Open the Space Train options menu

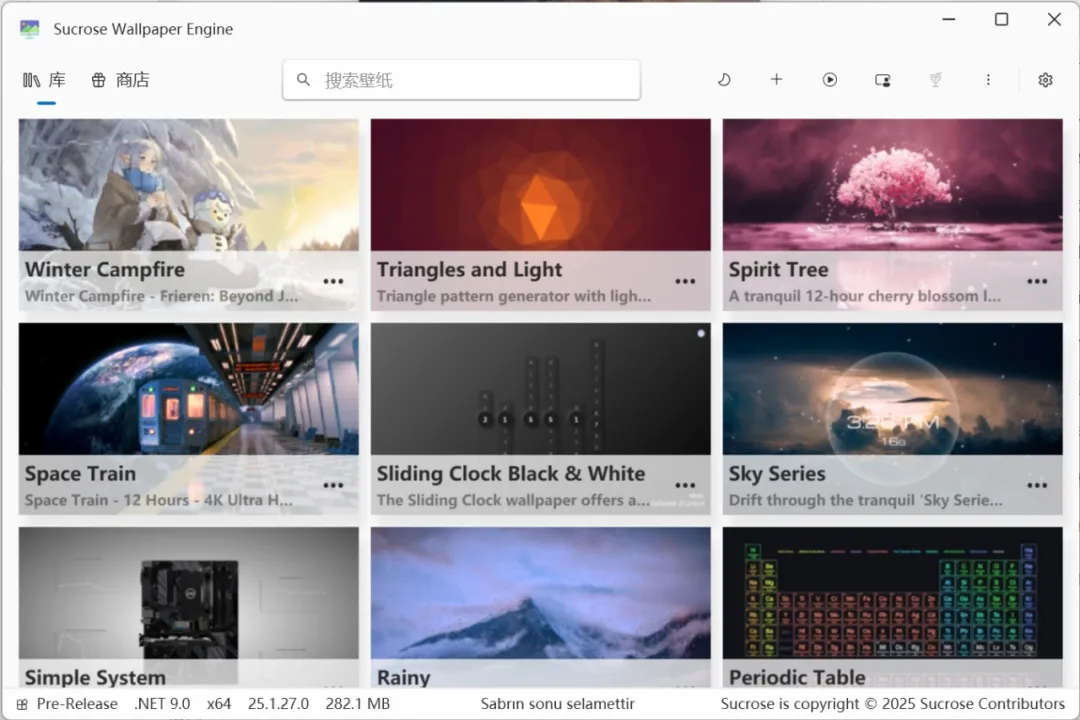[x=333, y=486]
